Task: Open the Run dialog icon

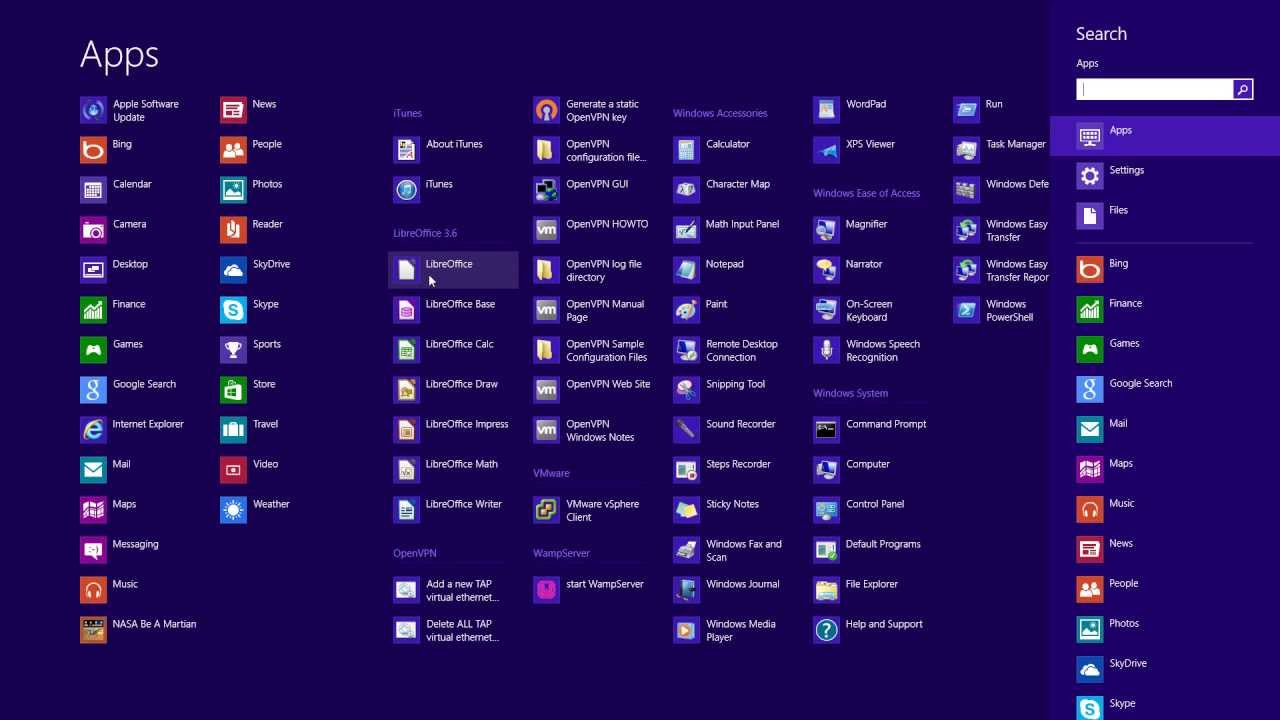Action: pyautogui.click(x=966, y=110)
